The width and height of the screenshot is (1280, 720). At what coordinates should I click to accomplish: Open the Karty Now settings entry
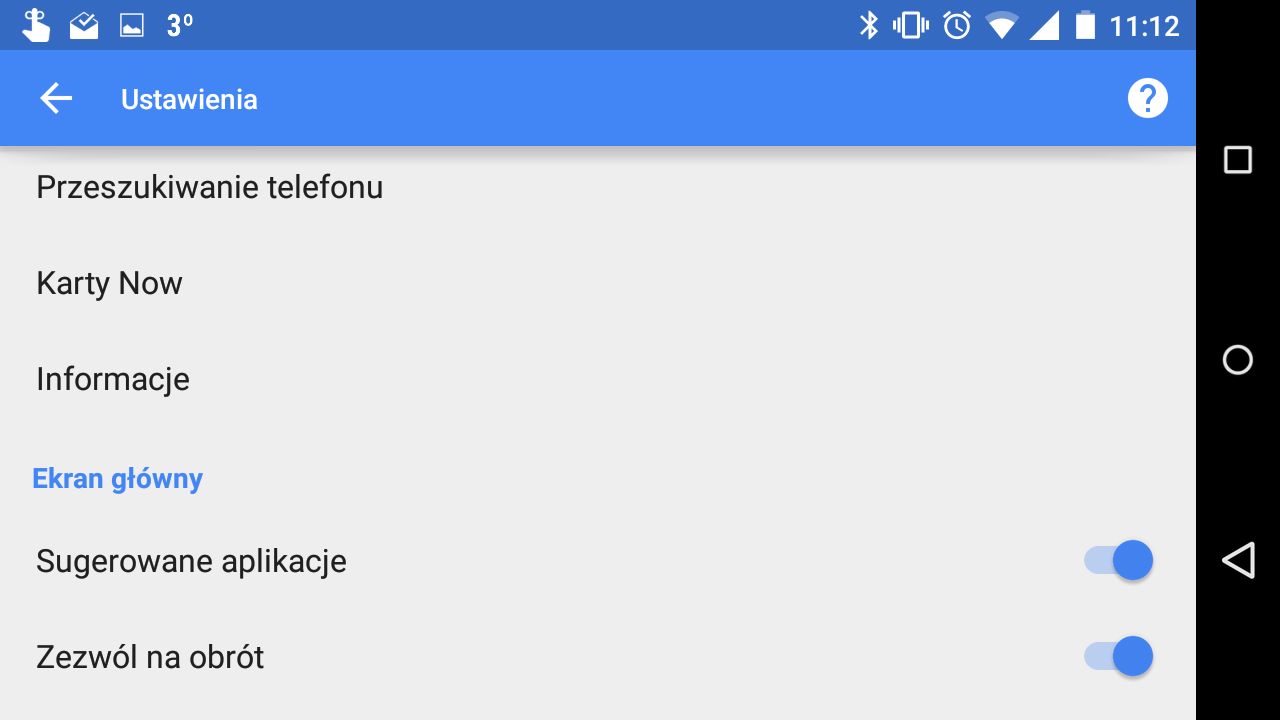110,283
